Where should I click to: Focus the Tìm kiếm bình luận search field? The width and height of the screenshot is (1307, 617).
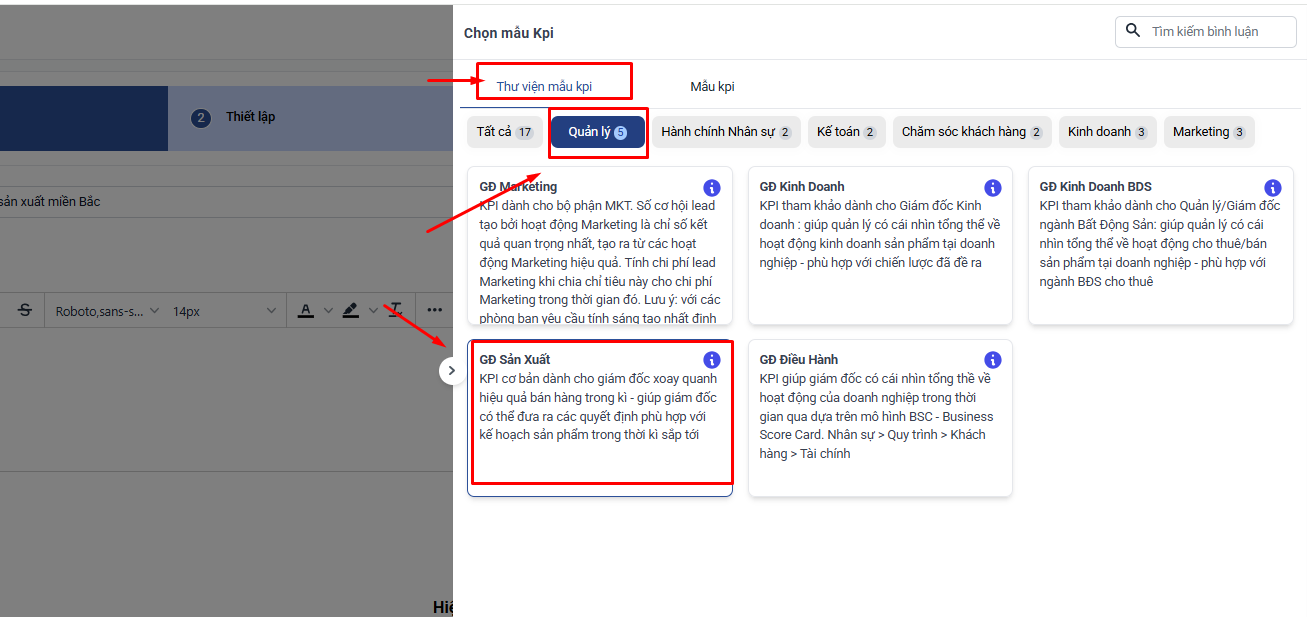(1217, 31)
